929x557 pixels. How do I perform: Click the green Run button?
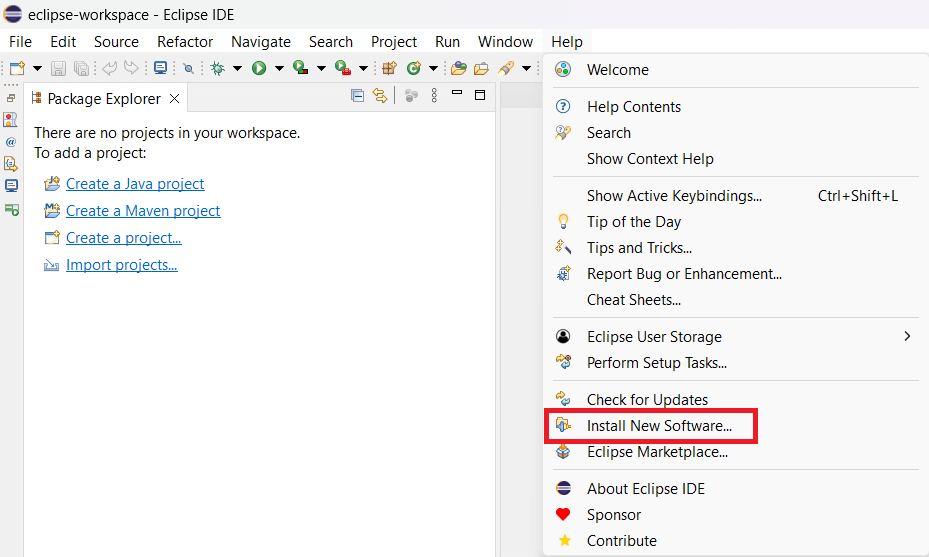259,68
